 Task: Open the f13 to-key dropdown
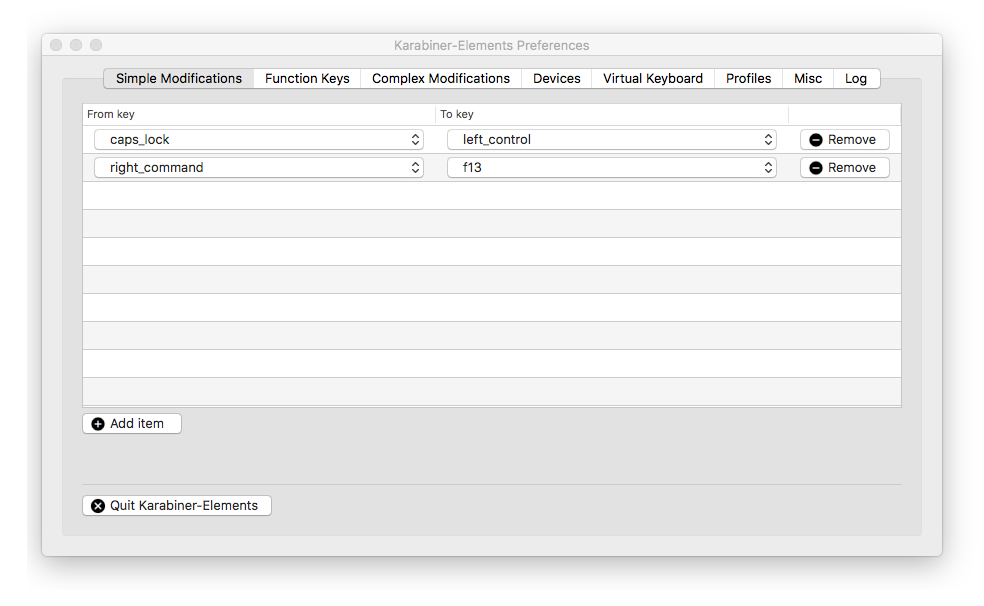612,167
